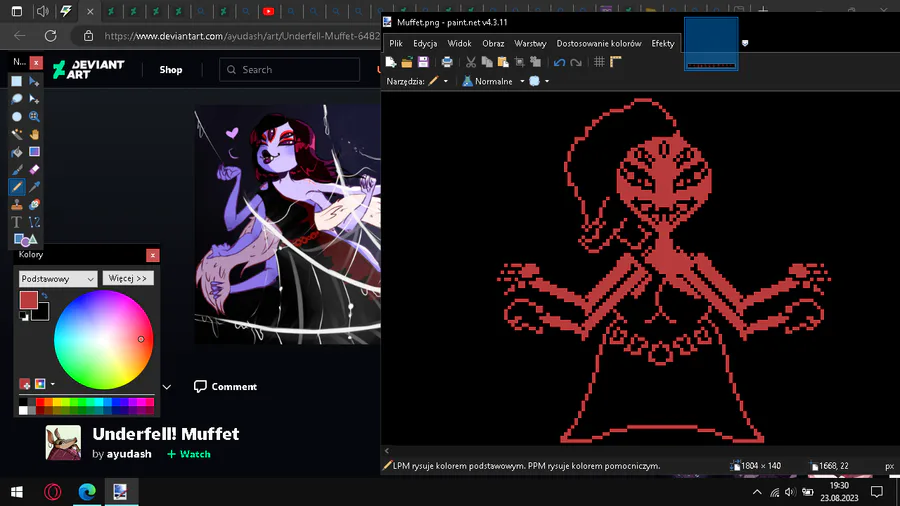Viewport: 900px width, 506px height.
Task: Select the Text tool
Action: coord(17,222)
